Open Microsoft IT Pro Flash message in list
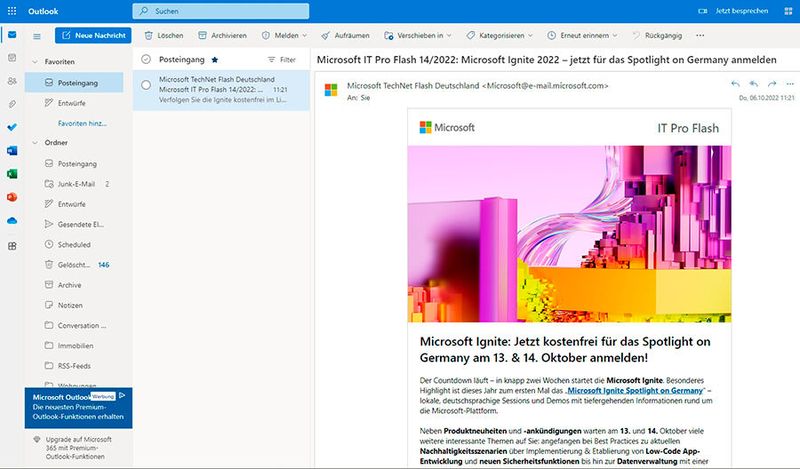800x469 pixels. click(x=221, y=90)
